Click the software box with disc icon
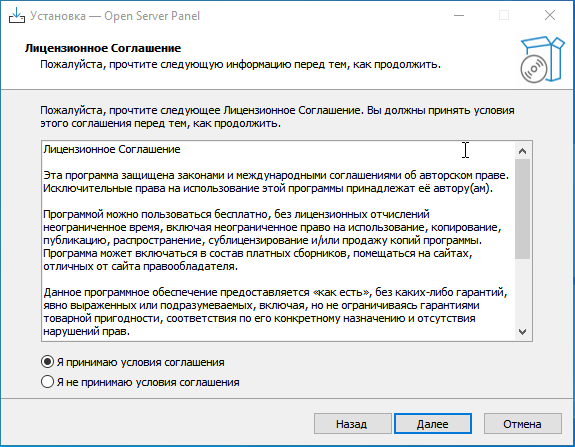This screenshot has width=575, height=447. [x=542, y=59]
